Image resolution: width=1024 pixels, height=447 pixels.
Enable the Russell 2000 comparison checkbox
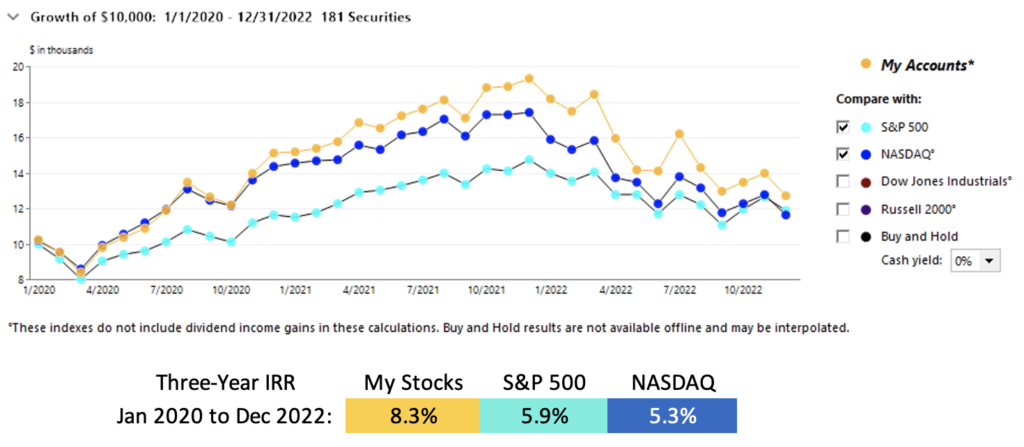point(844,209)
